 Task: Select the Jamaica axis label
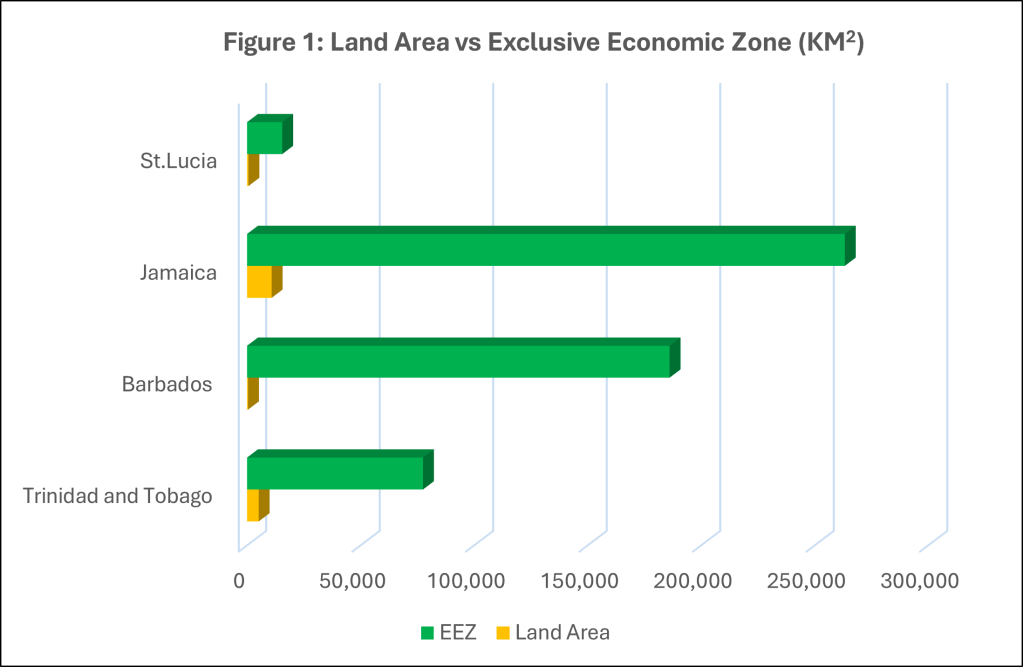(x=180, y=272)
